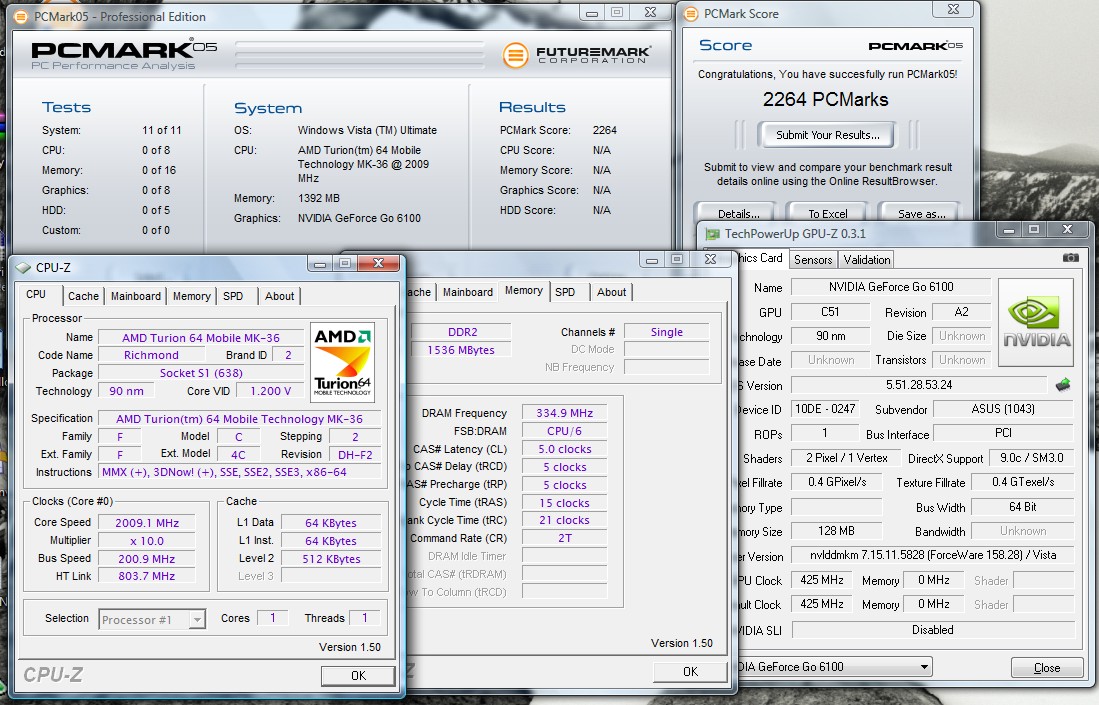Click the NVIDIA SLI field showing Disabled

pyautogui.click(x=932, y=629)
